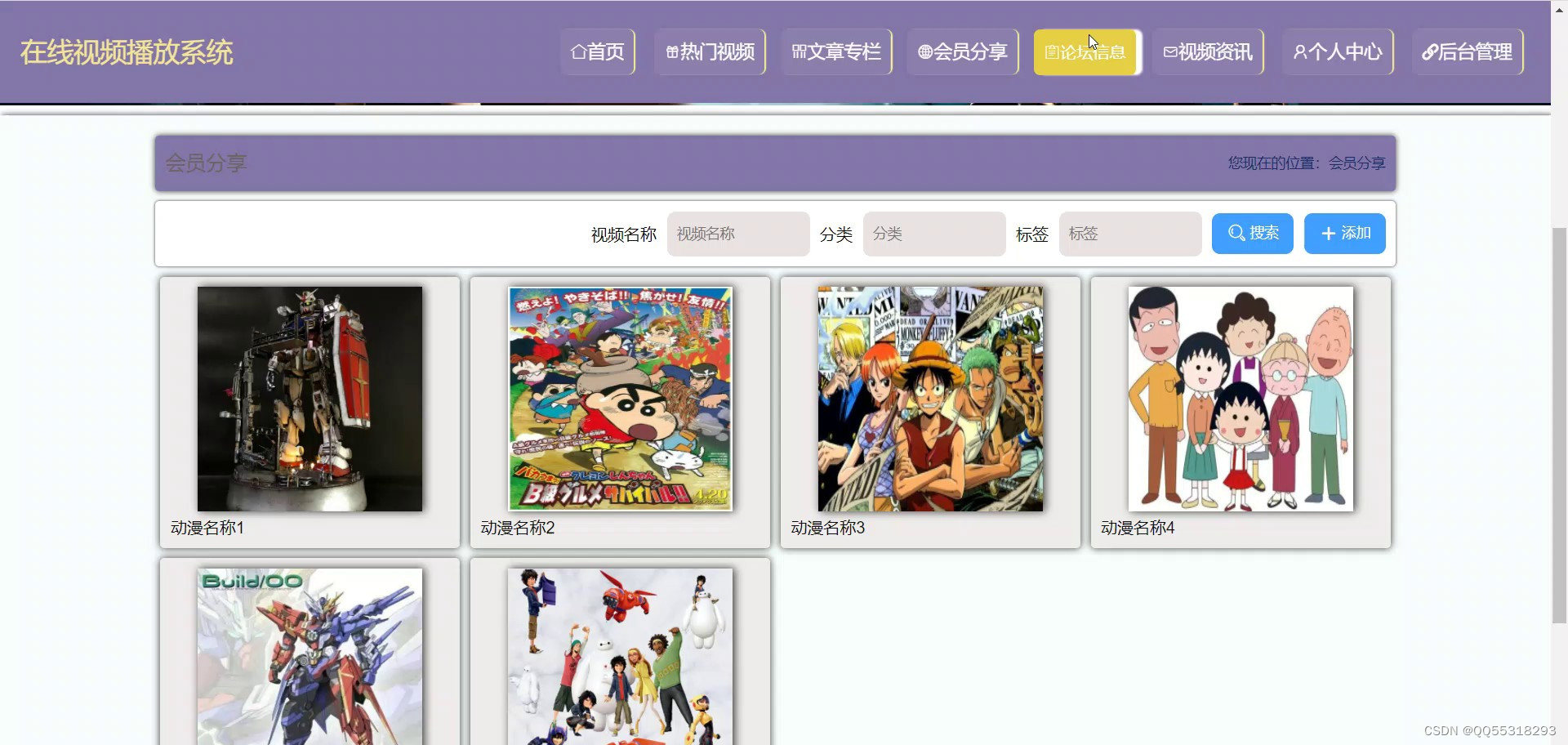
Task: Open 视频资讯 in the navigation bar
Action: (x=1208, y=52)
